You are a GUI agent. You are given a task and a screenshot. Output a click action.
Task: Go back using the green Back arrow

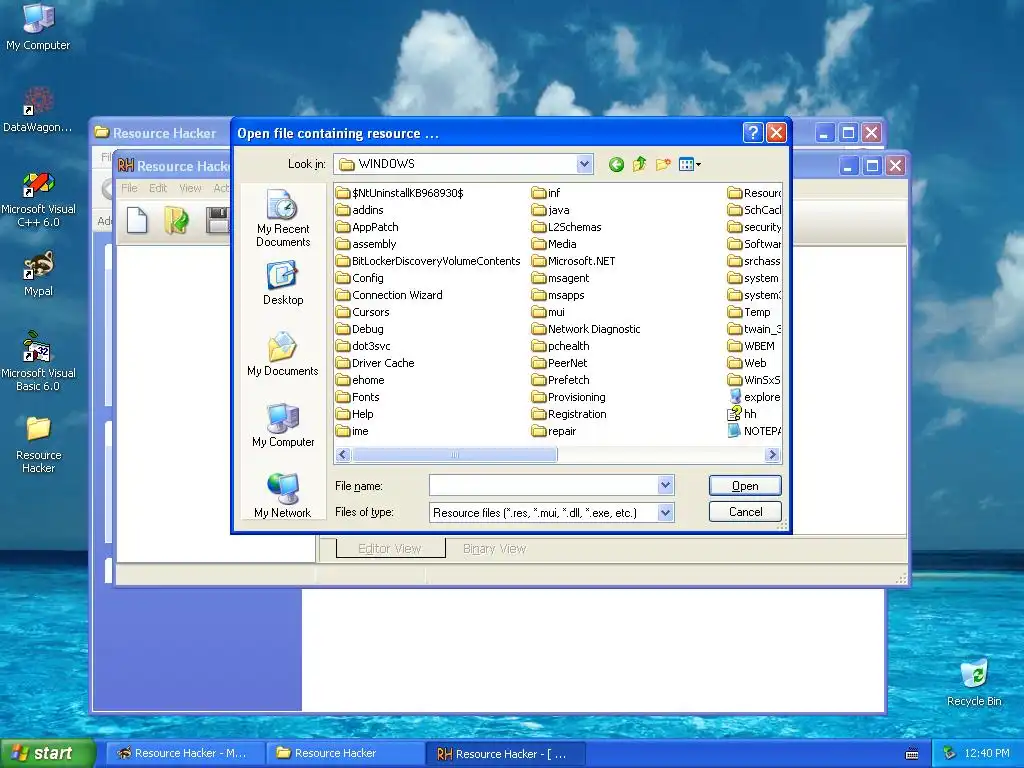pos(616,165)
